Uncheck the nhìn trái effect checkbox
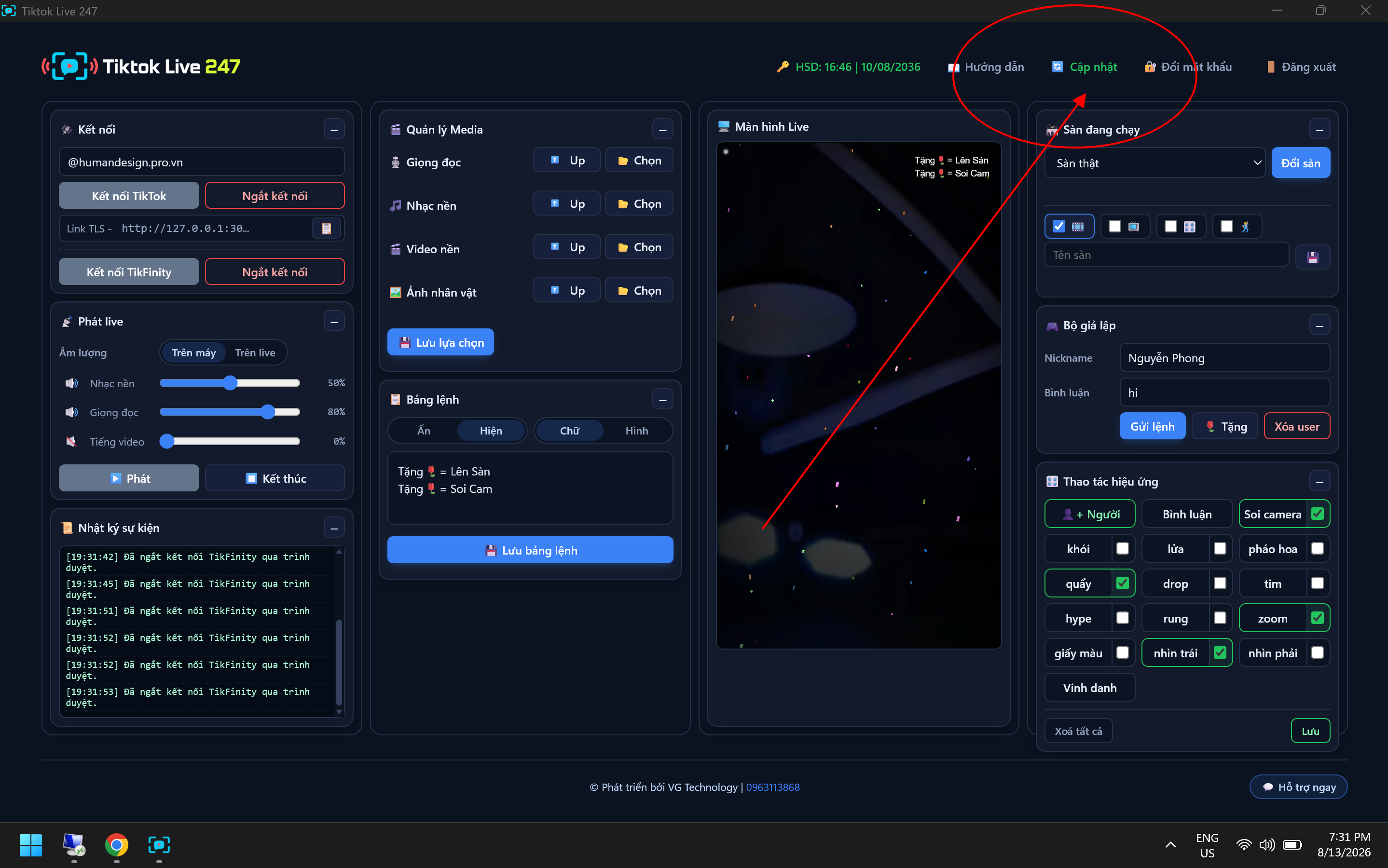The image size is (1388, 868). (1220, 653)
